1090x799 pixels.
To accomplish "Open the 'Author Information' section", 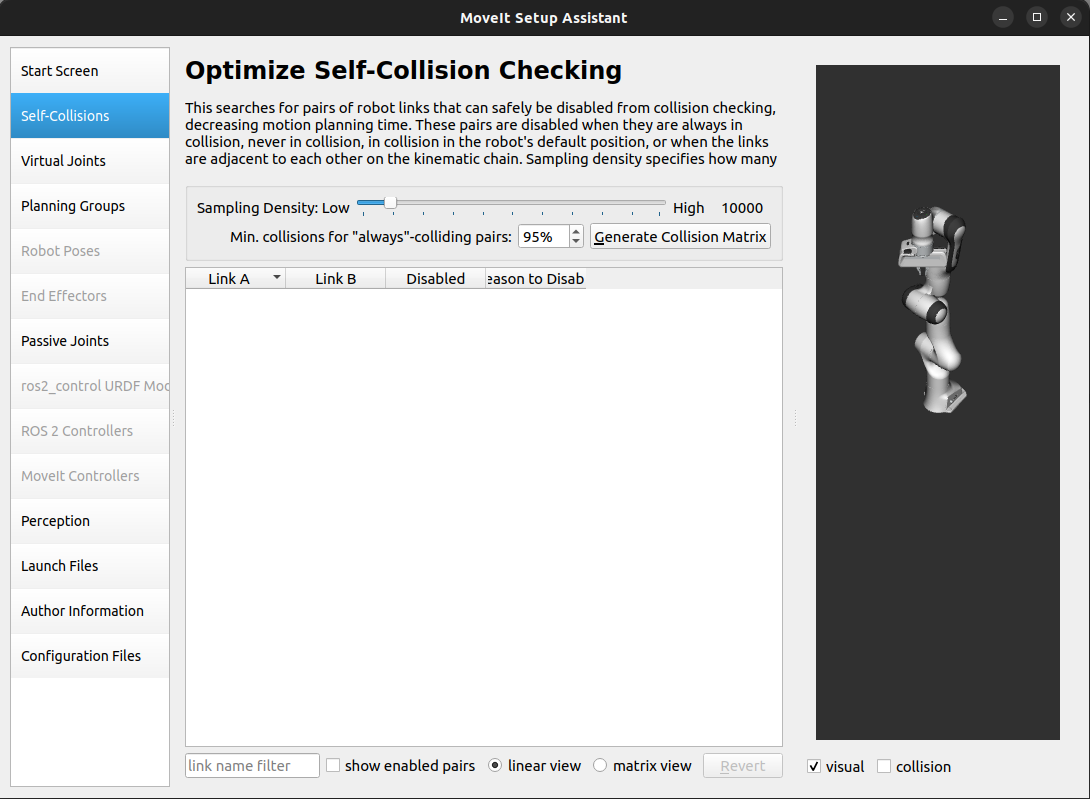I will tap(89, 610).
